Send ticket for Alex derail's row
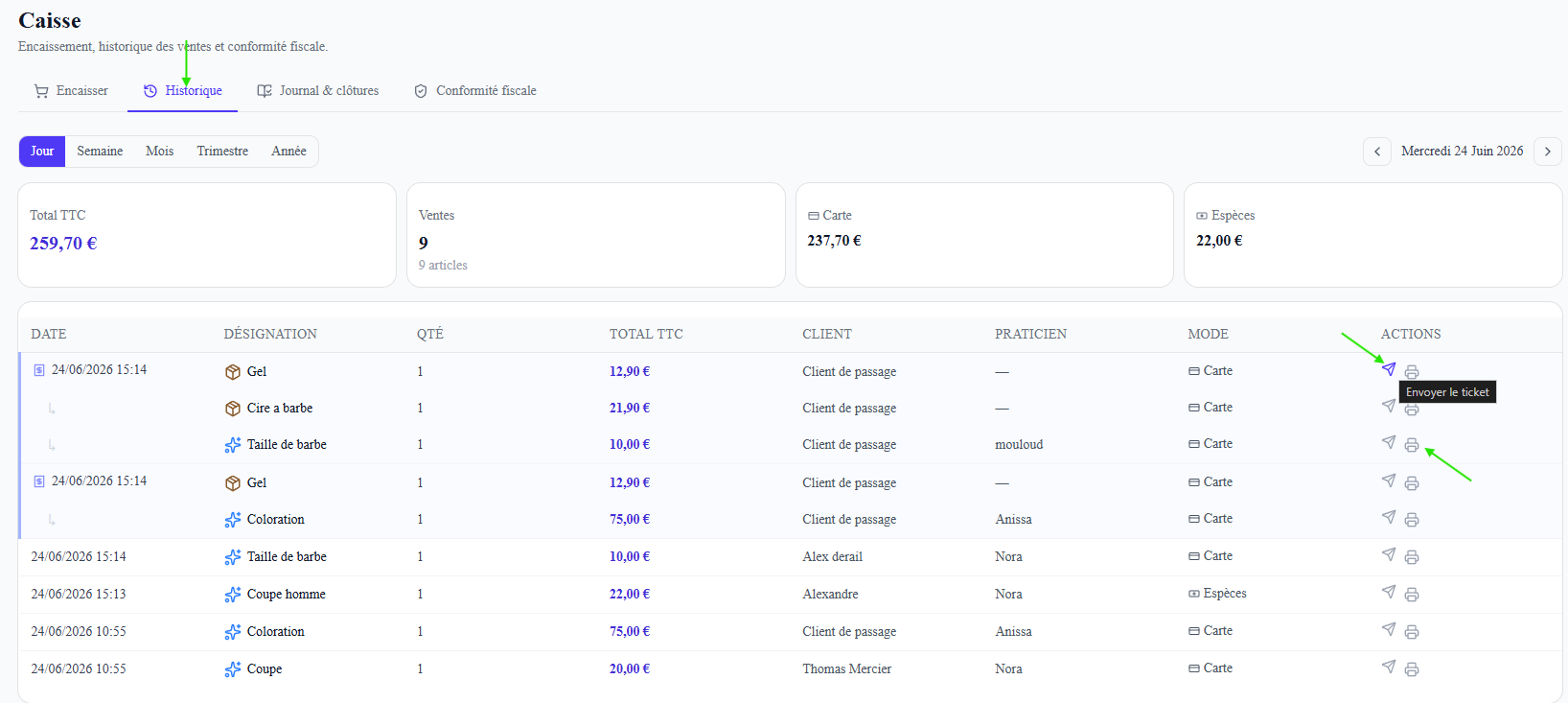The width and height of the screenshot is (1568, 703). (1389, 554)
